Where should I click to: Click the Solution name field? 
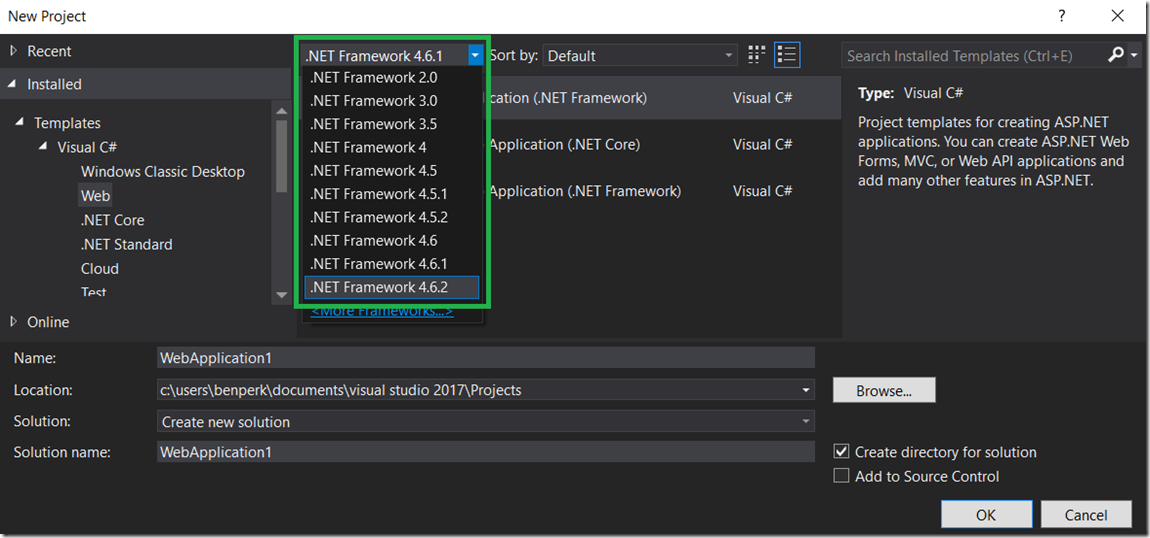486,452
